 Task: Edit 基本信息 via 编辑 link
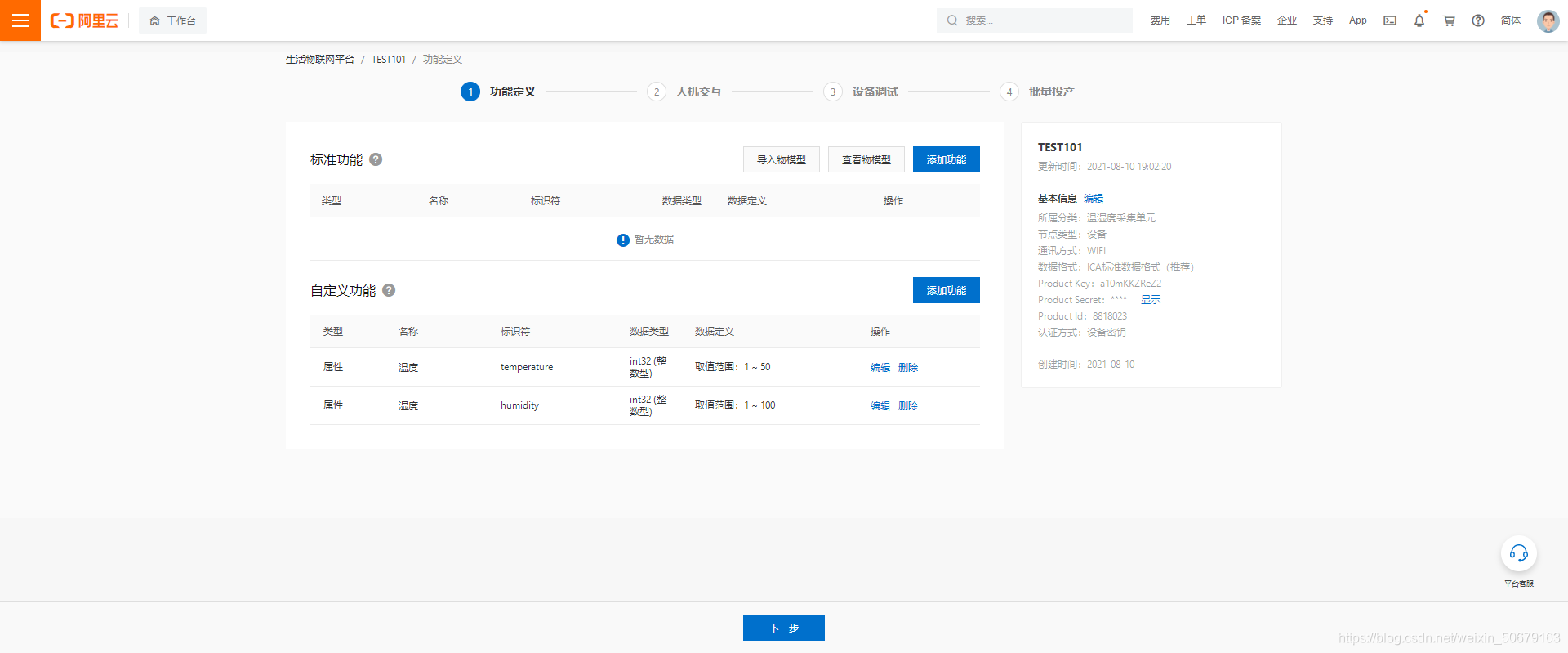1094,199
